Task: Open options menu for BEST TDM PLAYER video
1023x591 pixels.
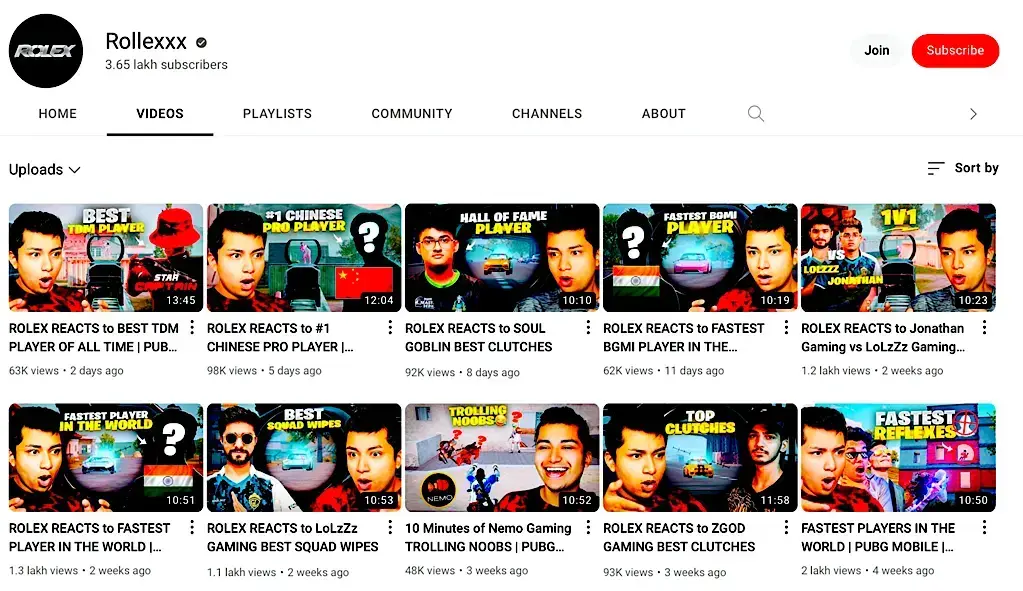Action: point(192,327)
